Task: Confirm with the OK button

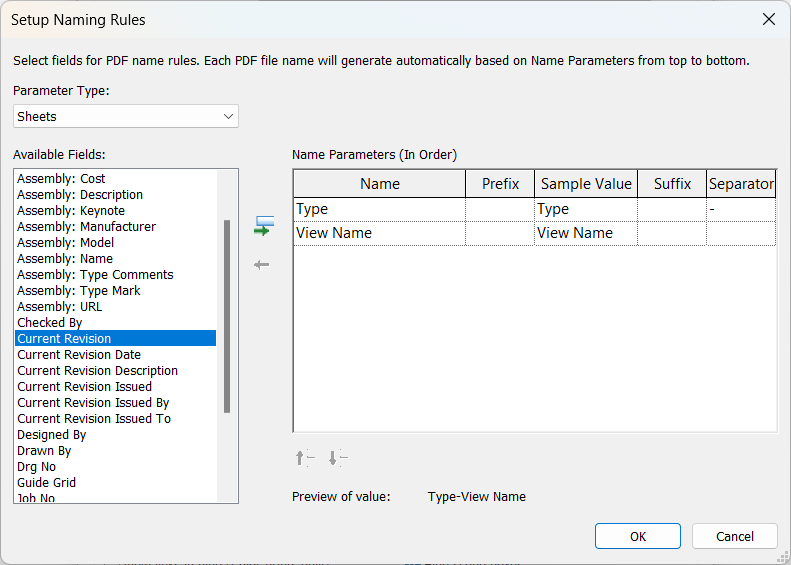Action: pos(638,536)
